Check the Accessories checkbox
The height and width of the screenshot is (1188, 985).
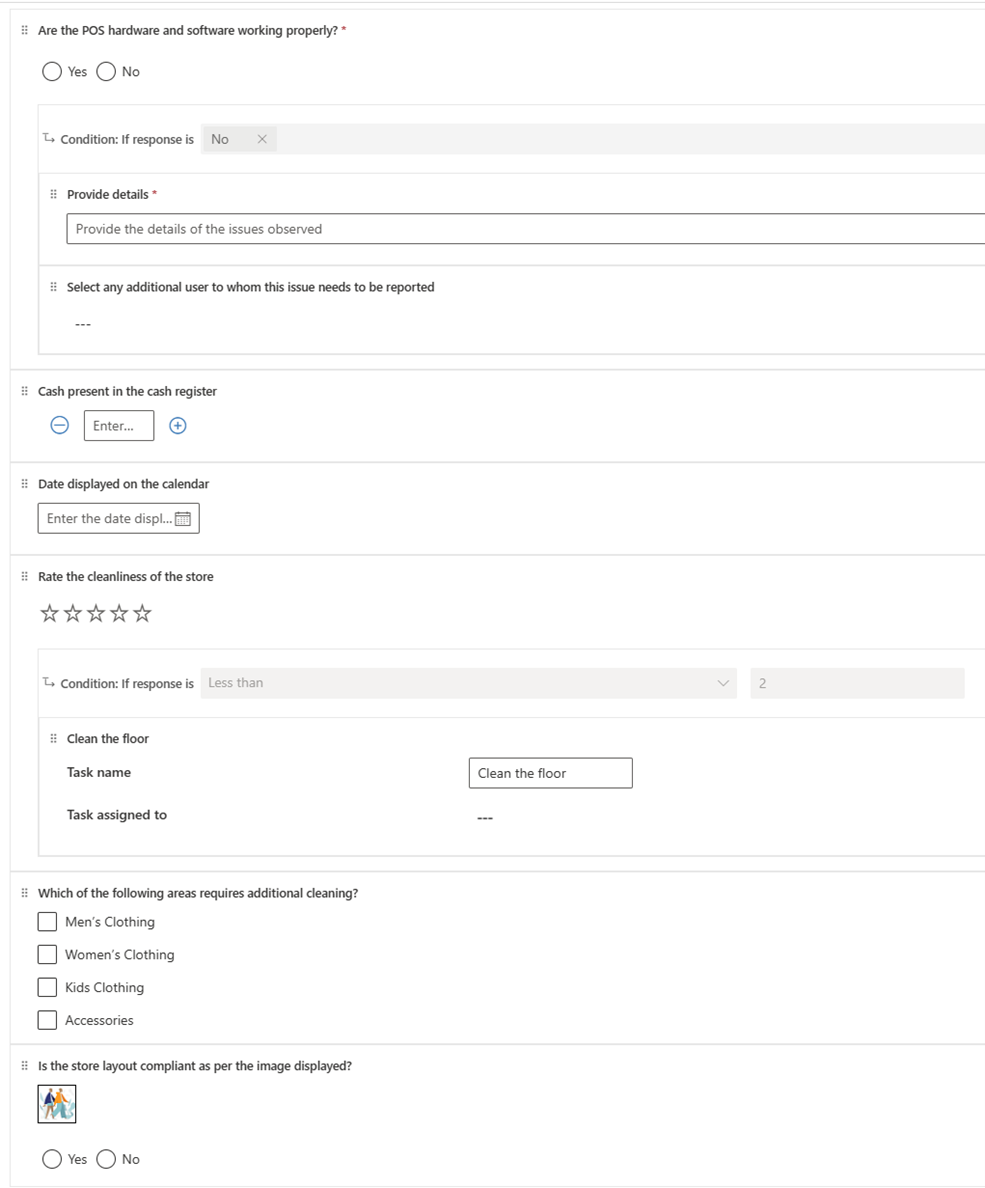[47, 1020]
